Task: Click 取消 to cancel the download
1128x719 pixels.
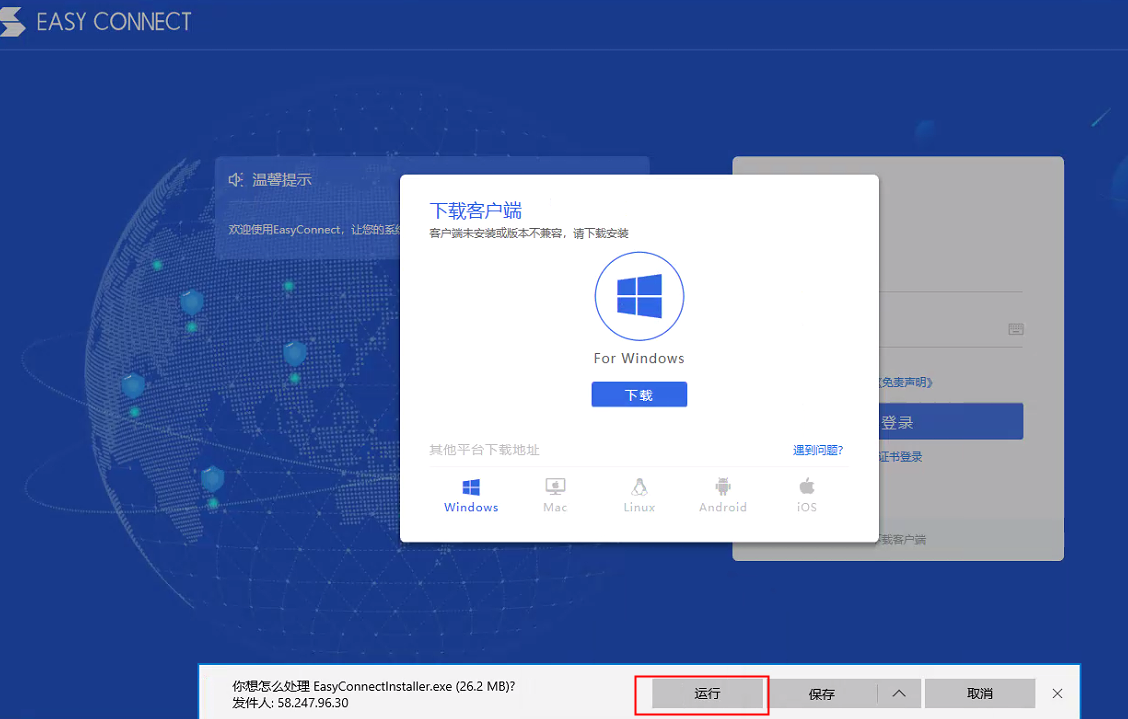Action: pos(980,693)
